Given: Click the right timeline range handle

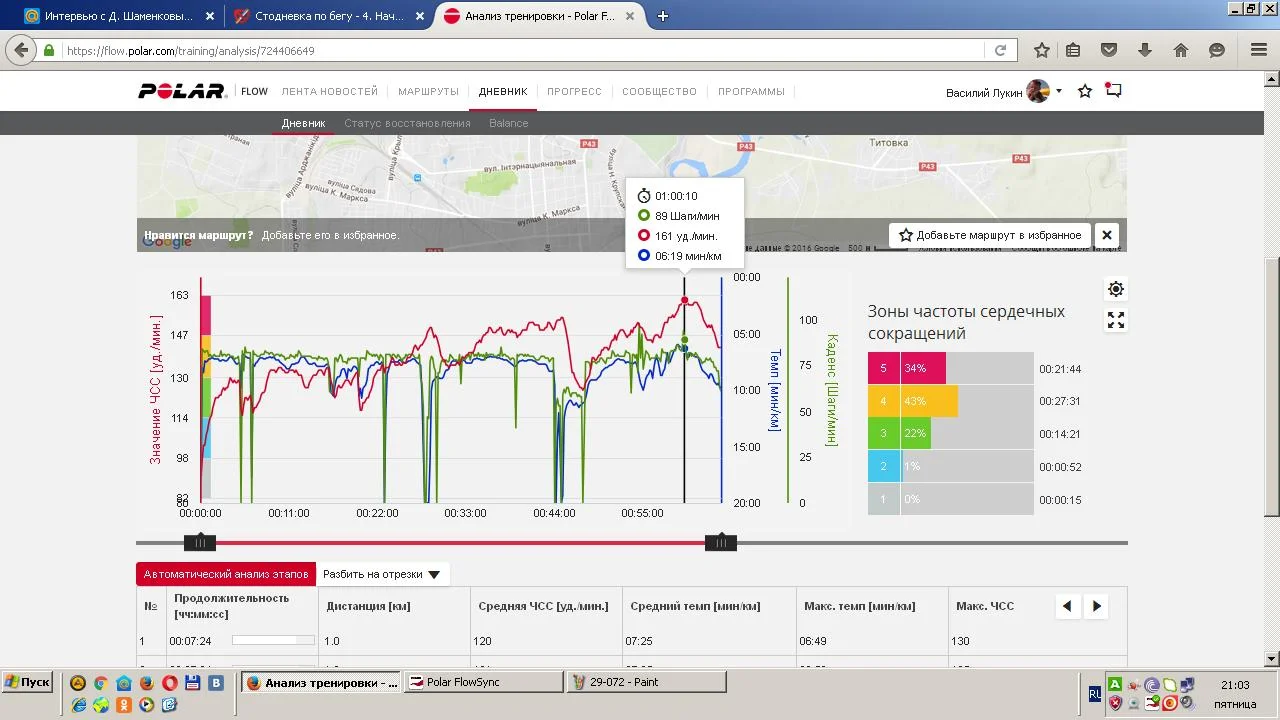Looking at the screenshot, I should [720, 543].
